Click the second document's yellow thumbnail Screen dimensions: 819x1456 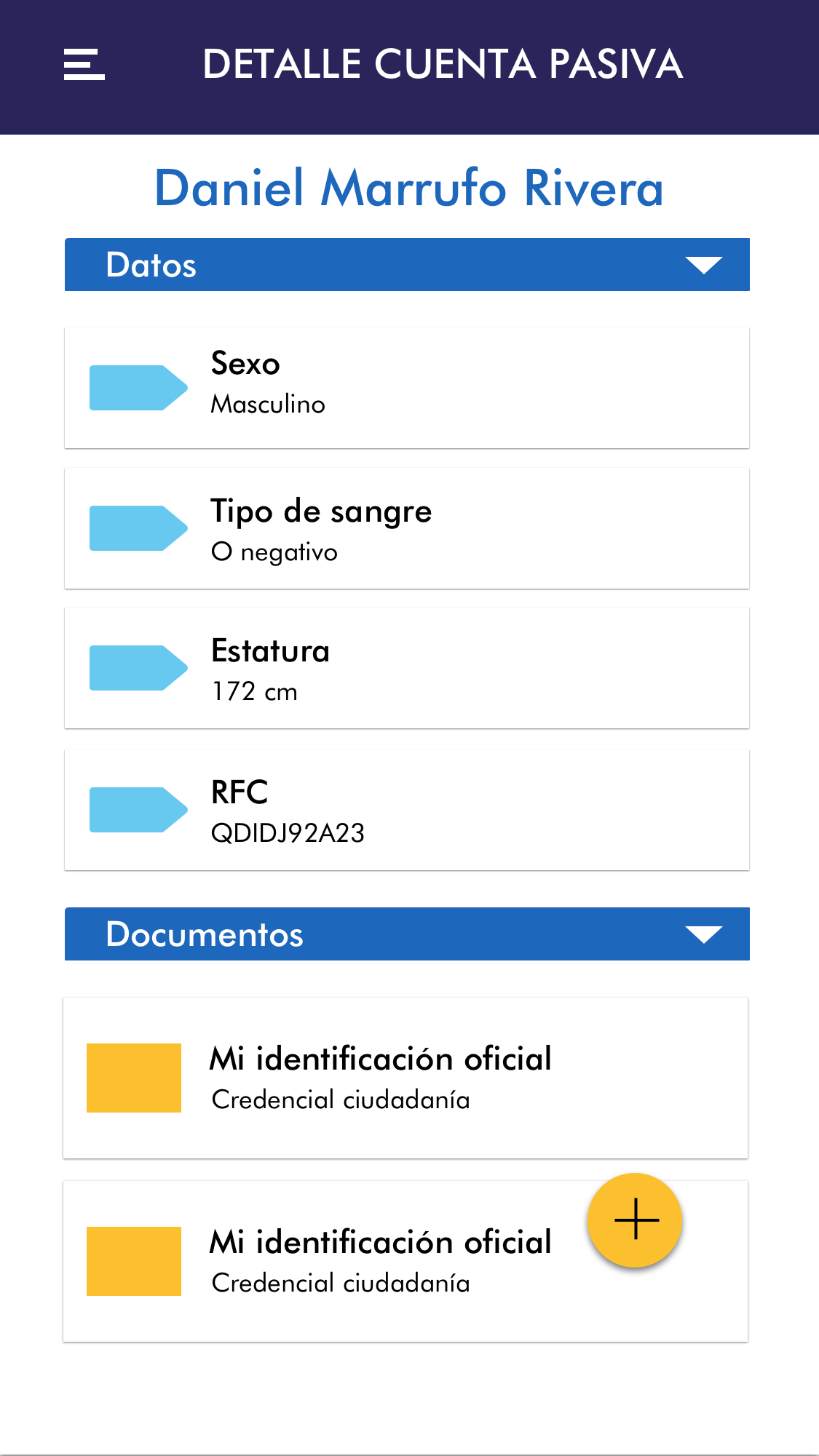click(x=134, y=1261)
